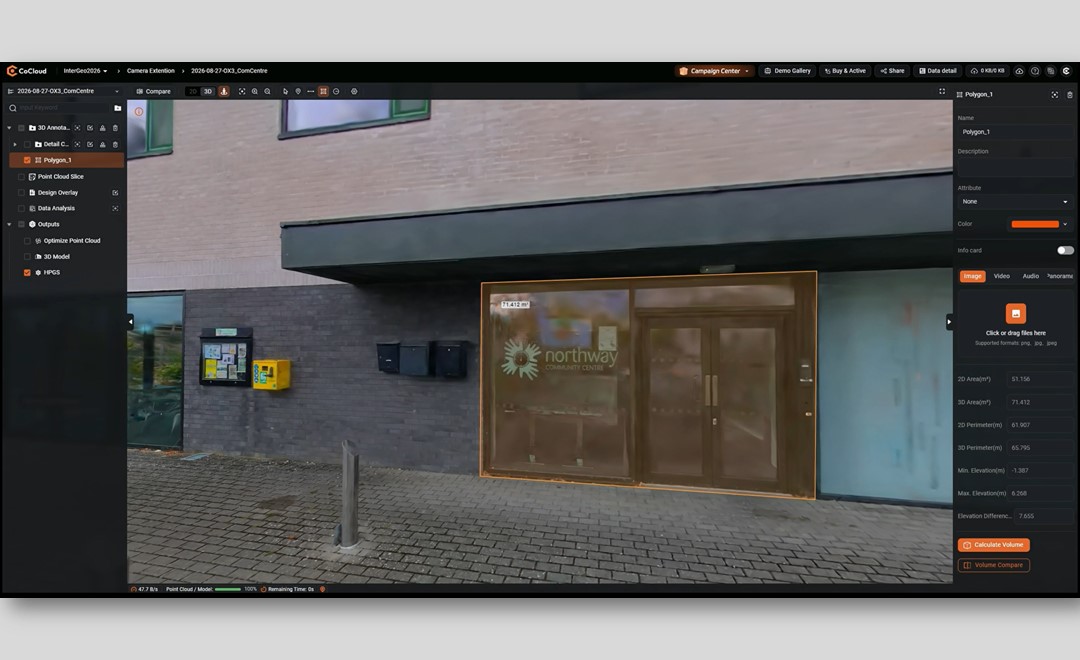Viewport: 1080px width, 660px height.
Task: Click the Compare button
Action: (x=153, y=91)
